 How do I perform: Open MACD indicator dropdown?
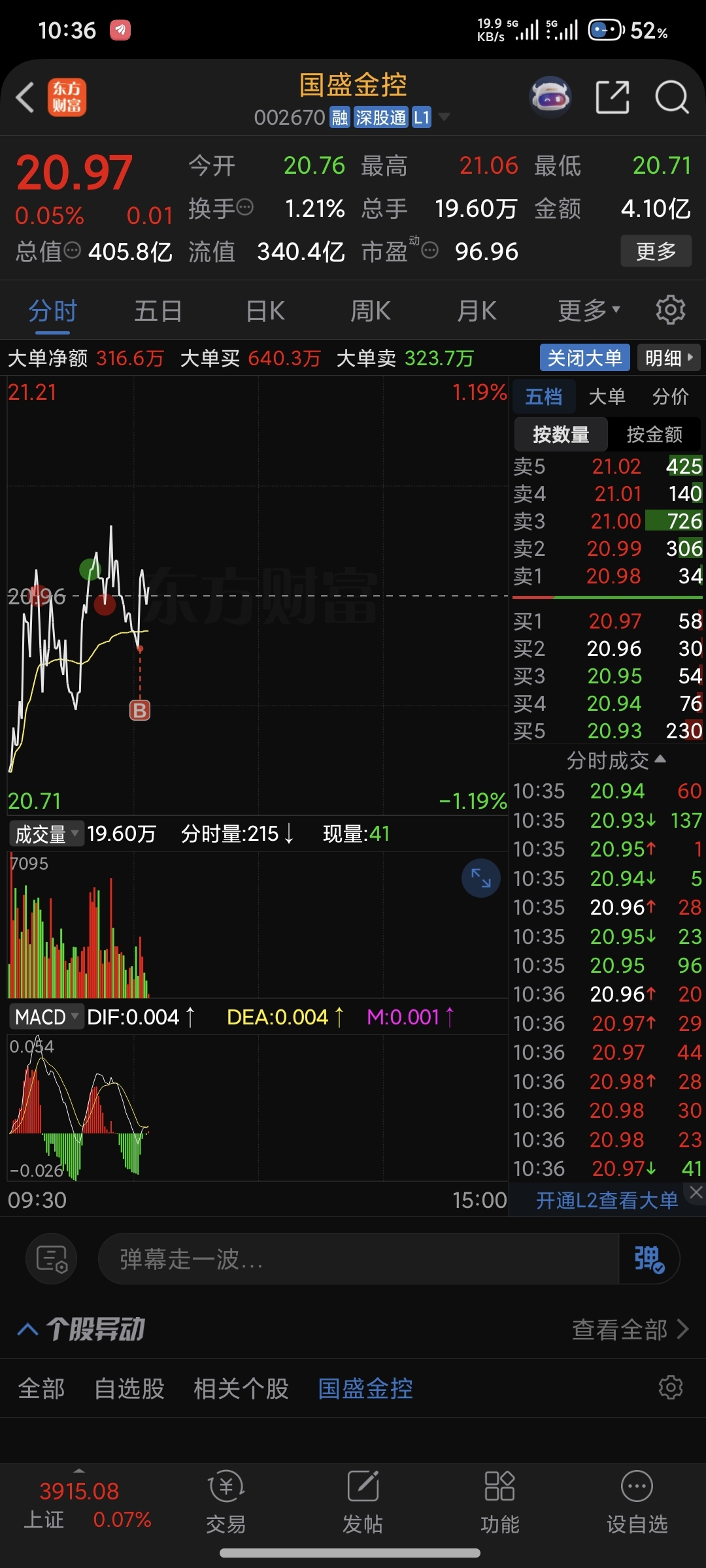[46, 1017]
